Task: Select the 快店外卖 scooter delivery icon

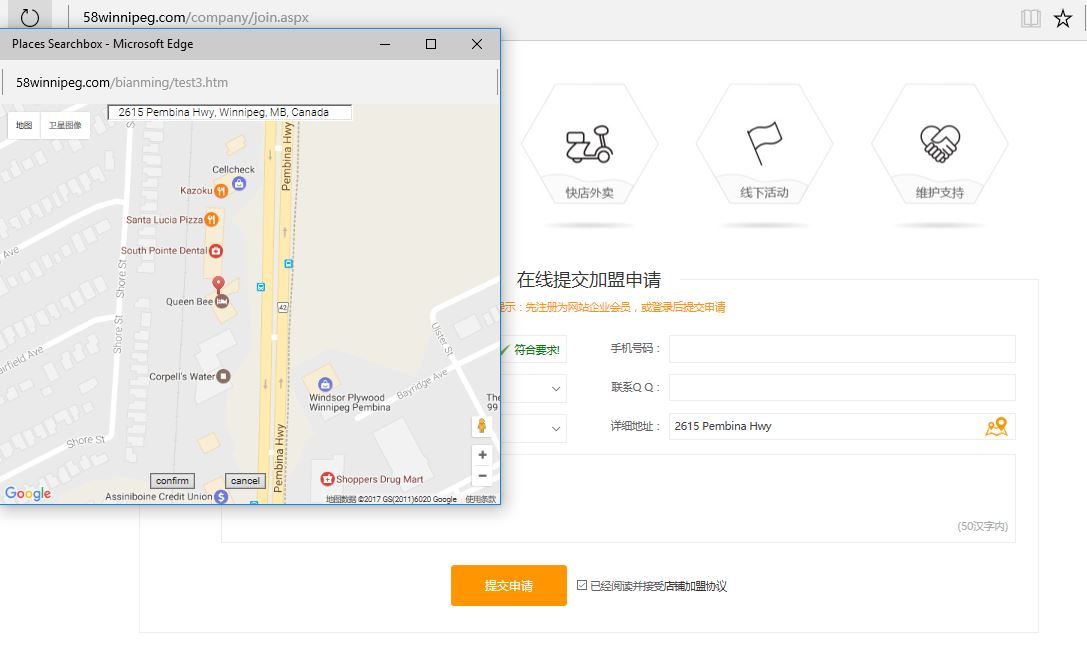Action: [x=589, y=144]
